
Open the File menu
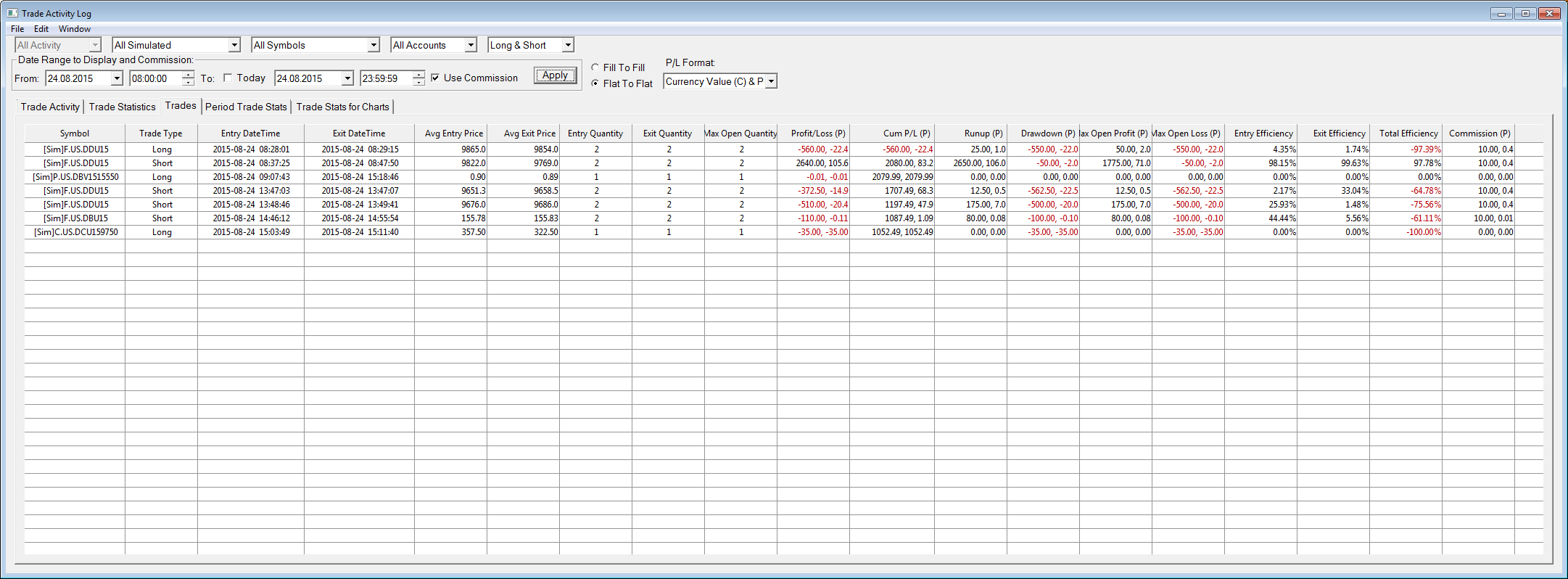coord(17,29)
